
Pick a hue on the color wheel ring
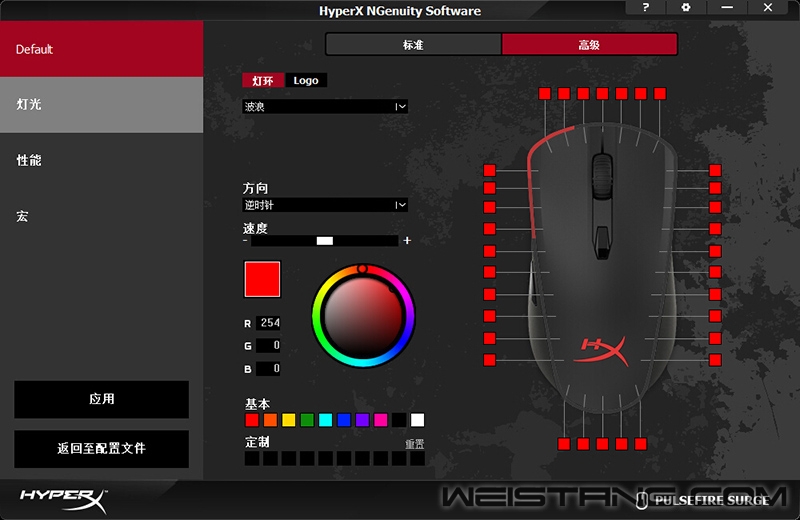[x=318, y=316]
